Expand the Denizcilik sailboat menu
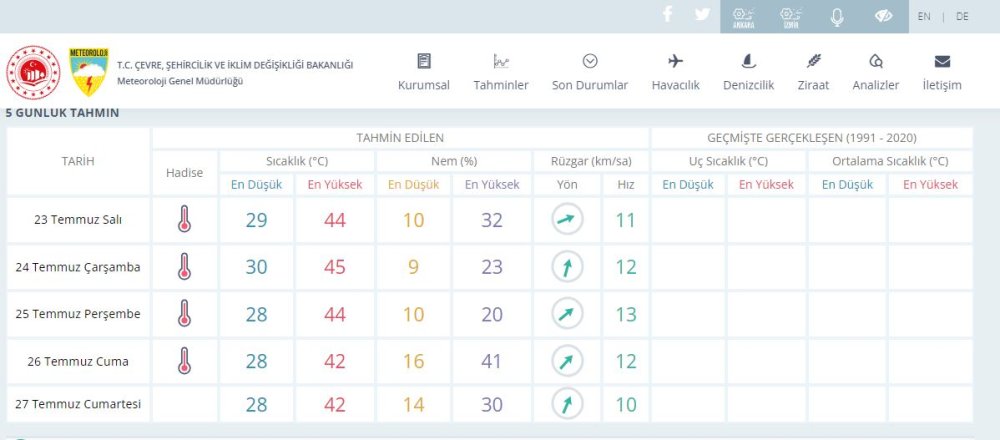 (748, 72)
